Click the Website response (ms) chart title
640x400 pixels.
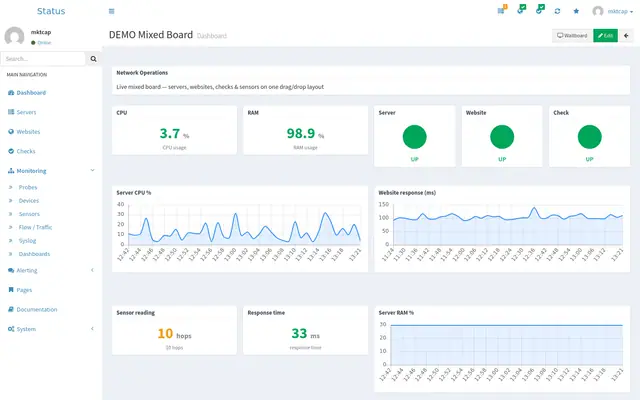pos(407,193)
